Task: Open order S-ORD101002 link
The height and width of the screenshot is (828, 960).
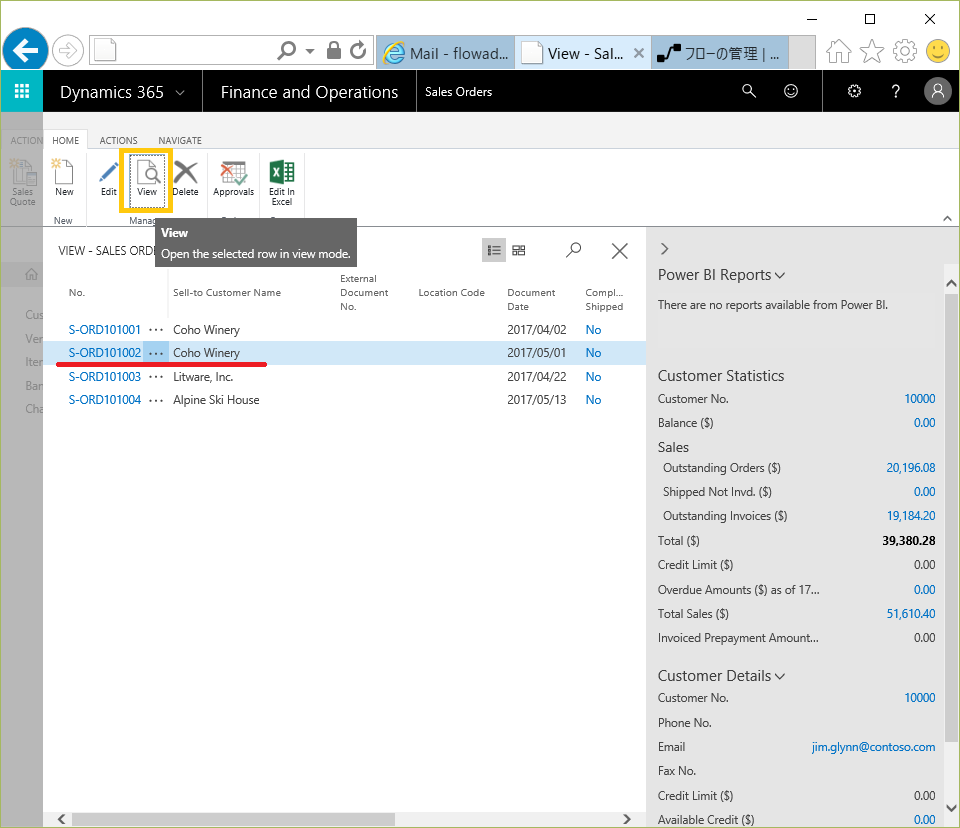Action: 105,353
